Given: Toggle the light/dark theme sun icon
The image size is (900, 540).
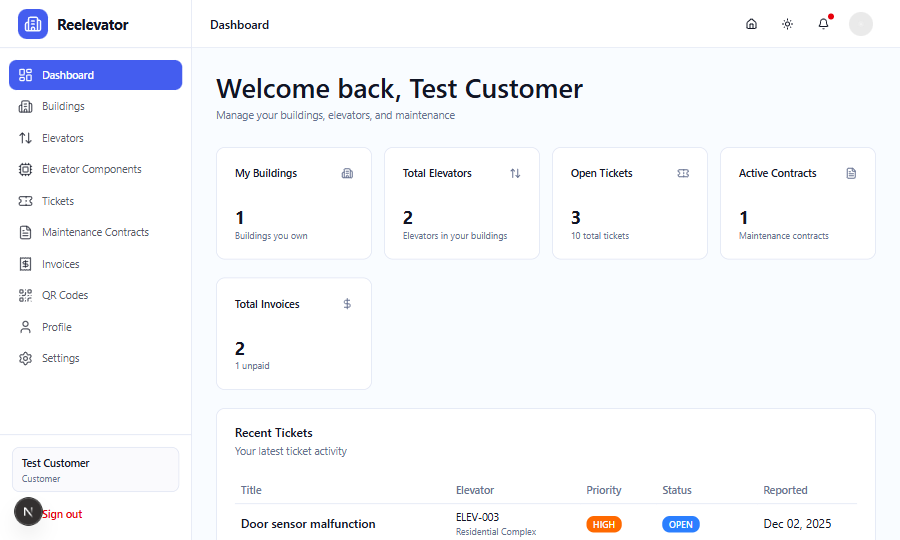Looking at the screenshot, I should click(x=787, y=24).
